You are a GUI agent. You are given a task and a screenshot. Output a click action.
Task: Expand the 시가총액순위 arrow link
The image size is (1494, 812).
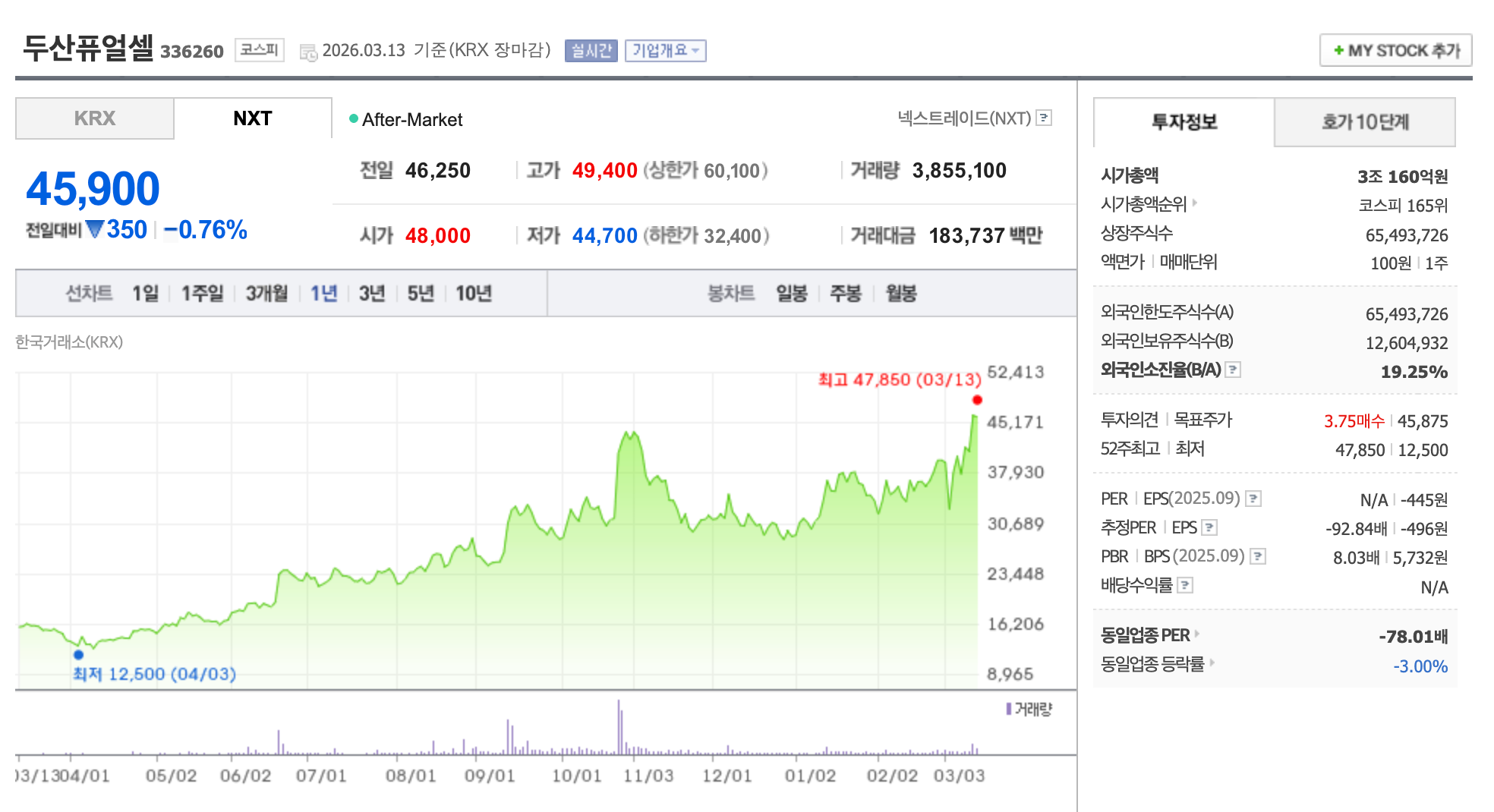point(1195,203)
